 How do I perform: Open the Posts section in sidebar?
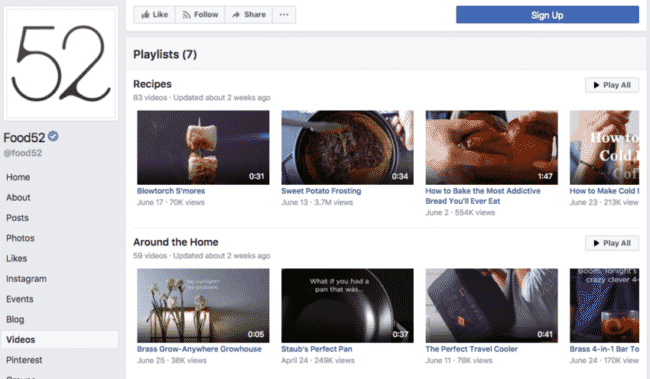[x=17, y=218]
